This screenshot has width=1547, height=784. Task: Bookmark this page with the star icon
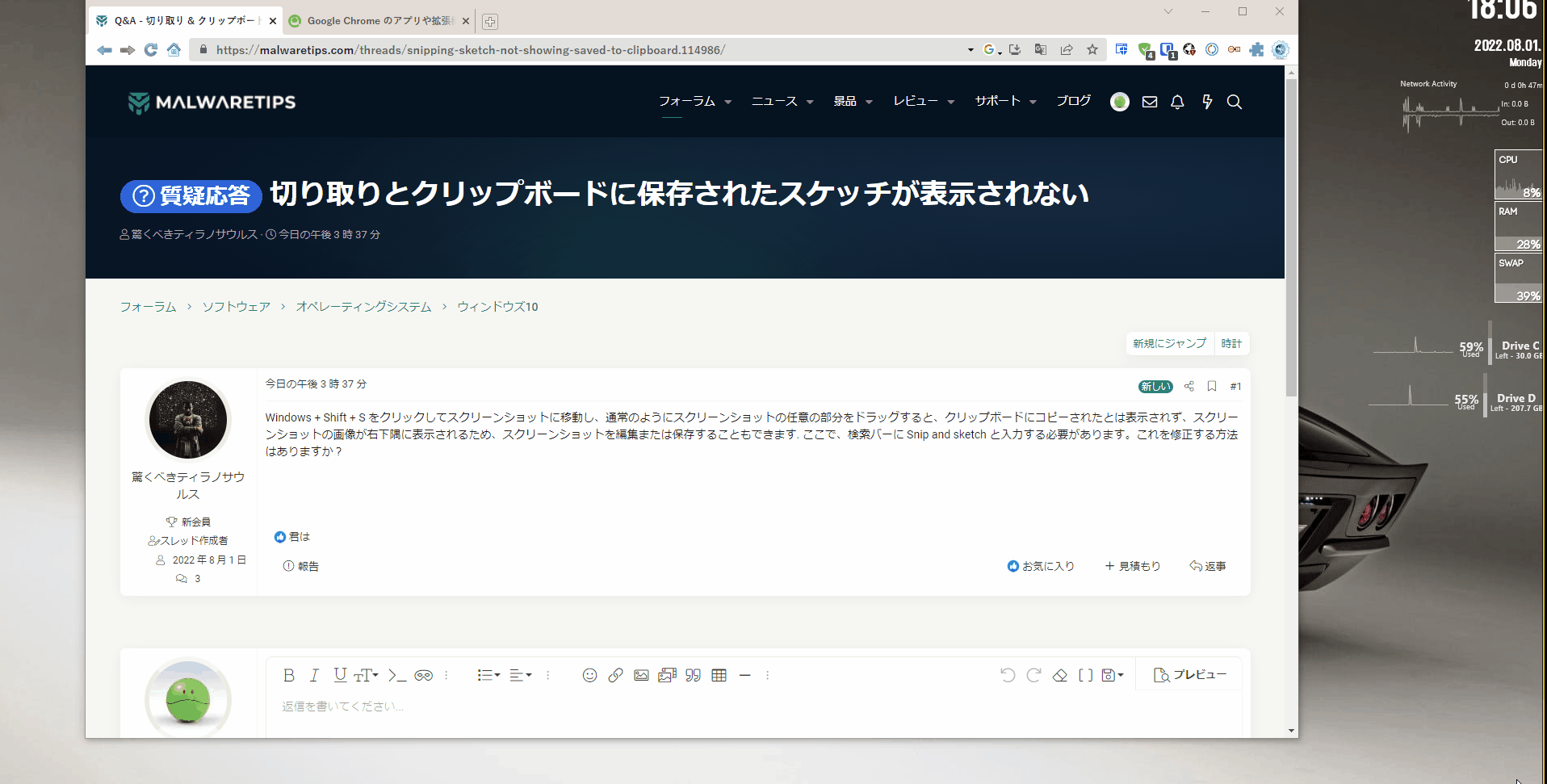tap(1092, 50)
